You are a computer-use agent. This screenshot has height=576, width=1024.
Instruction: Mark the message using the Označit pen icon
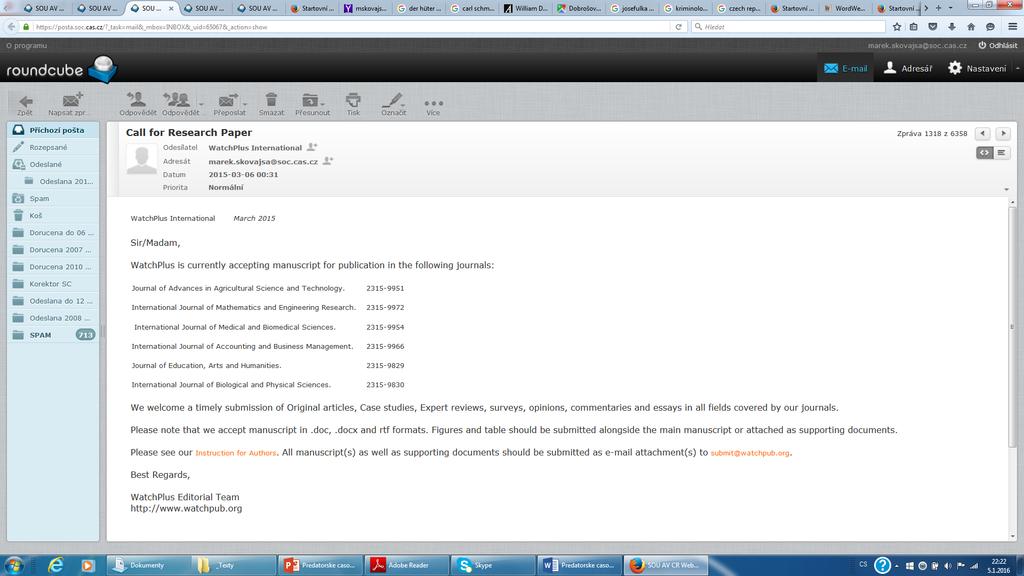(x=393, y=104)
